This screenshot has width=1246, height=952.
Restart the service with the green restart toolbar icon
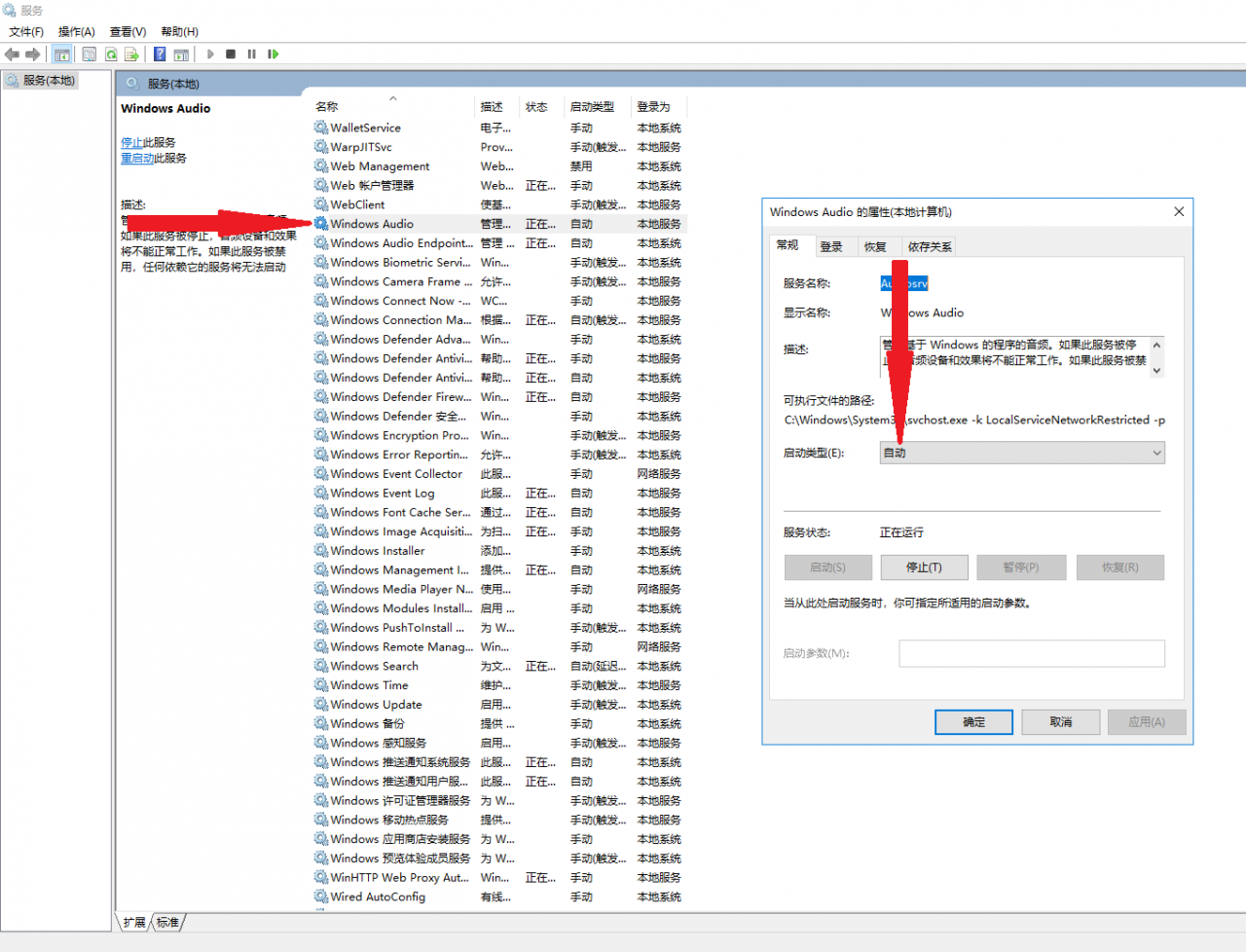(x=274, y=55)
